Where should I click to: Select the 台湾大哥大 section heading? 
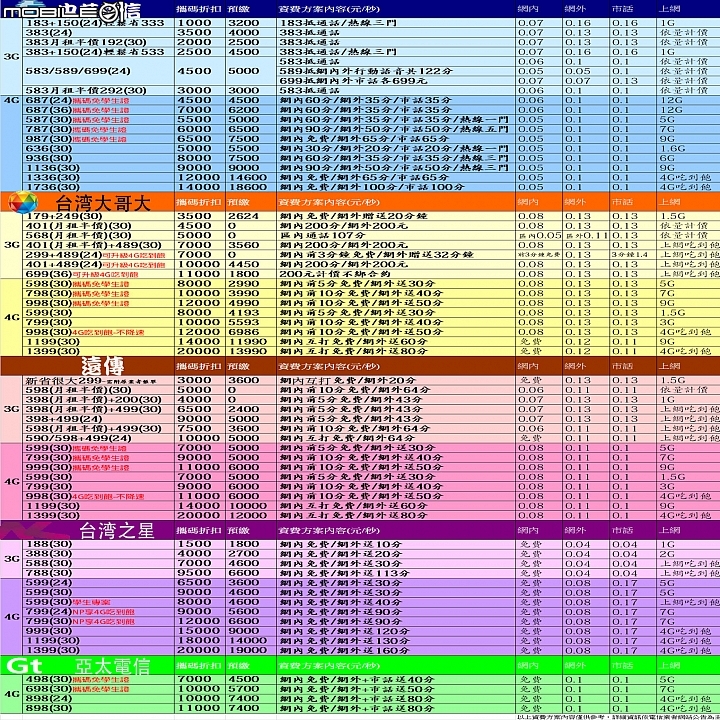click(x=103, y=203)
